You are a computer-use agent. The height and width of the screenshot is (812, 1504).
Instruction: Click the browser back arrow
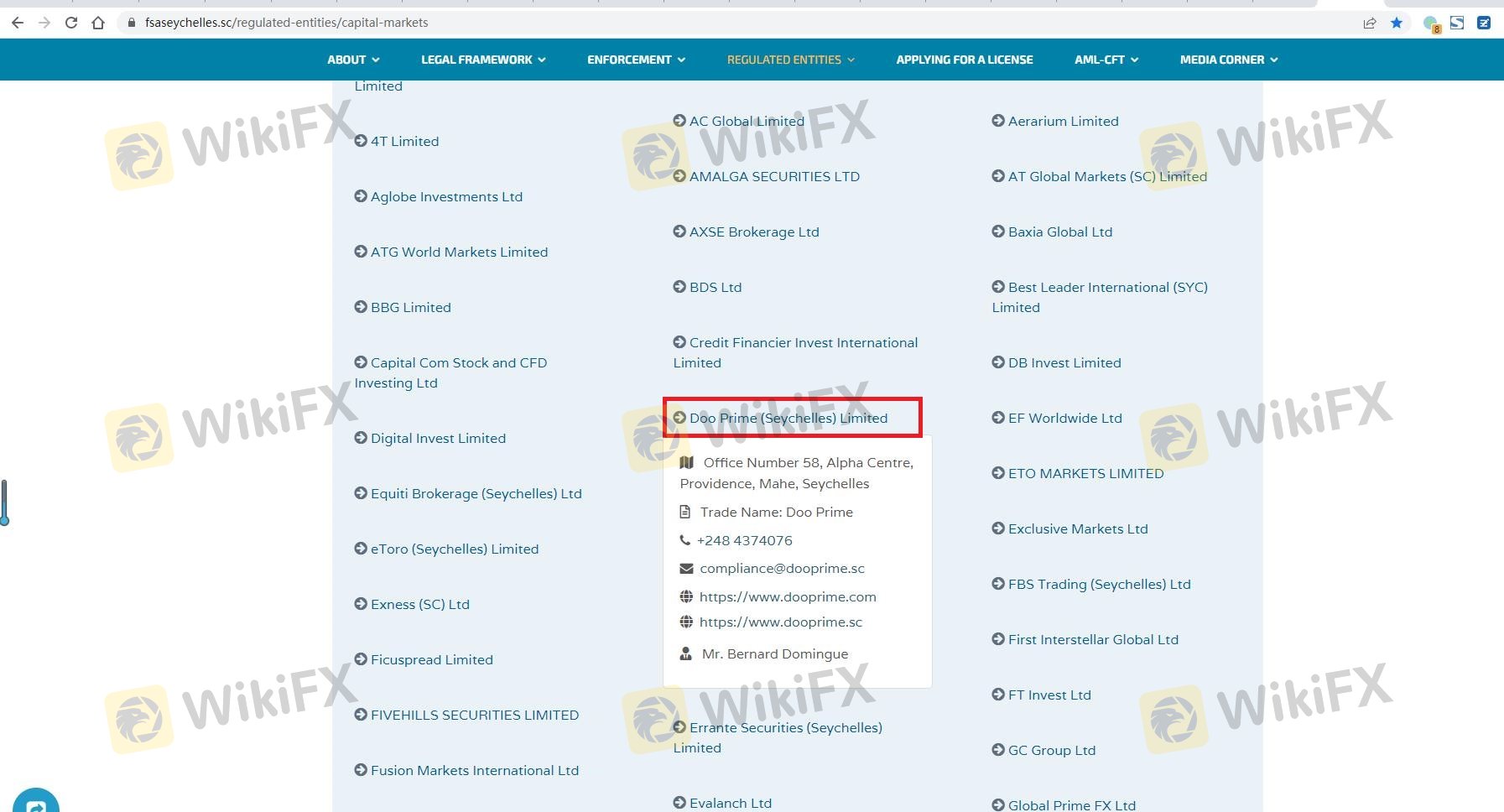click(x=18, y=23)
